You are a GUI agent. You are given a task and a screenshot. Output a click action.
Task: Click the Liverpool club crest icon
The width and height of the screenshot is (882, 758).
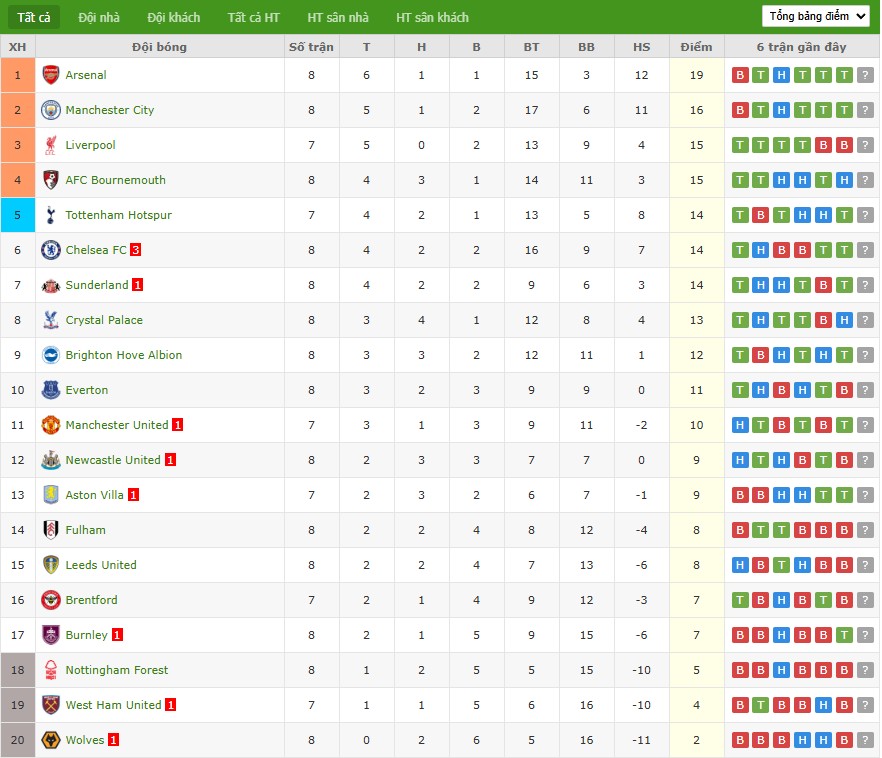[51, 145]
